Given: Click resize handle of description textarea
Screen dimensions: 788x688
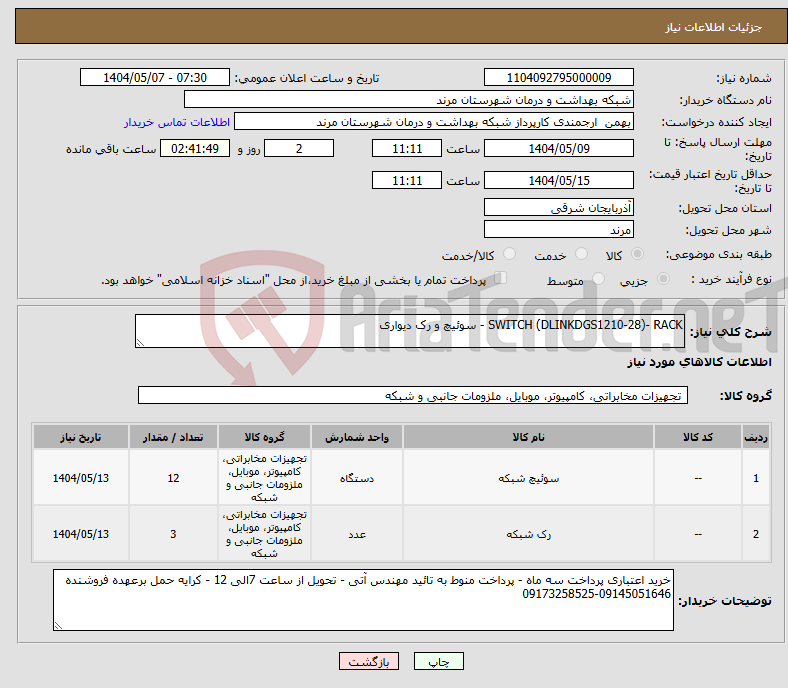Looking at the screenshot, I should pos(140,343).
